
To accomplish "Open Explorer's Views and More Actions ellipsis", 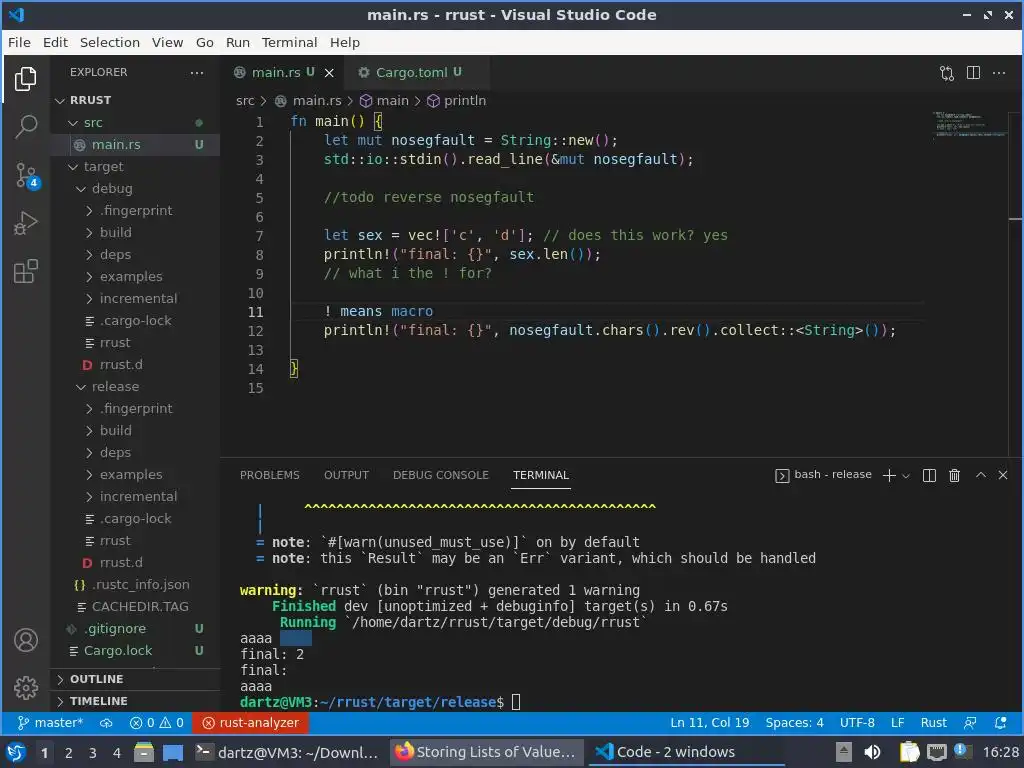I will click(197, 72).
